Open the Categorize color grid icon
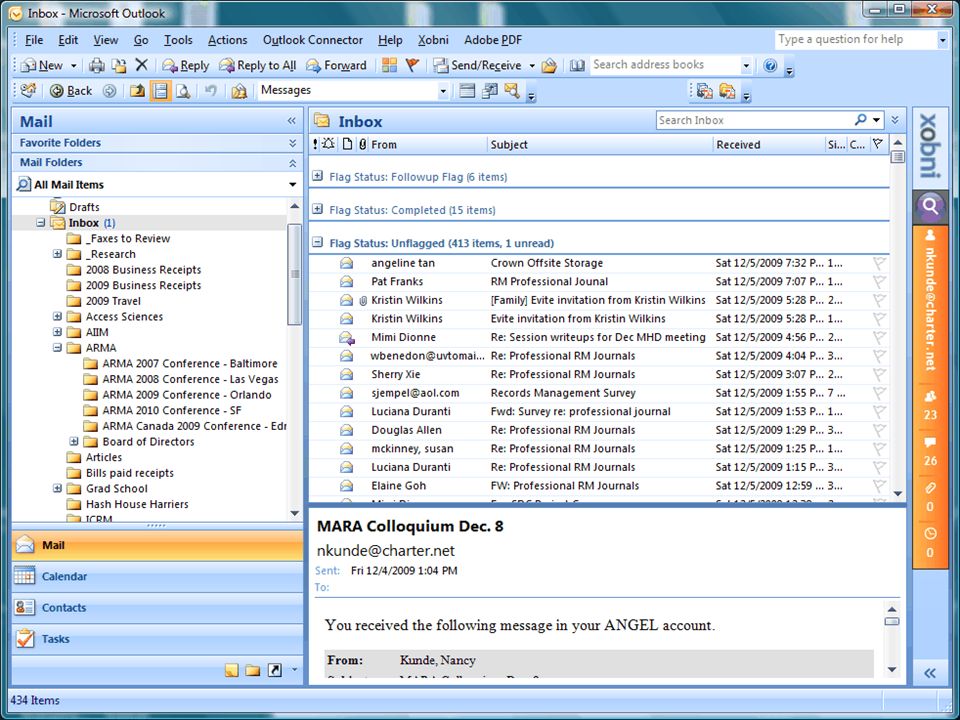Screen dimensions: 960x720 (x=389, y=65)
